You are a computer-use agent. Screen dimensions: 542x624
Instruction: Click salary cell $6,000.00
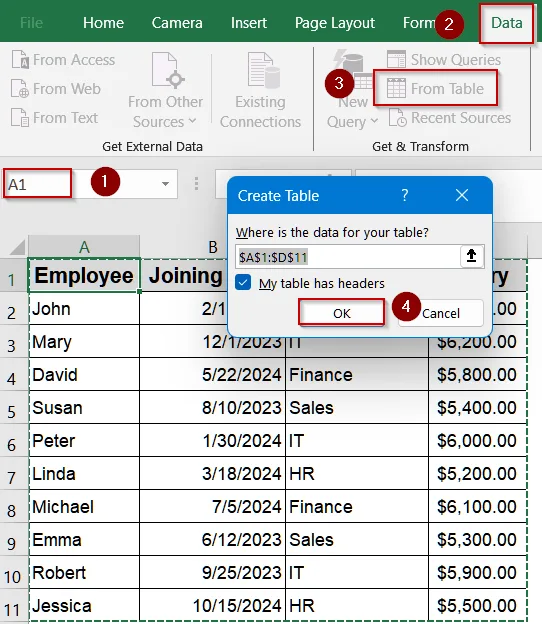[x=478, y=441]
